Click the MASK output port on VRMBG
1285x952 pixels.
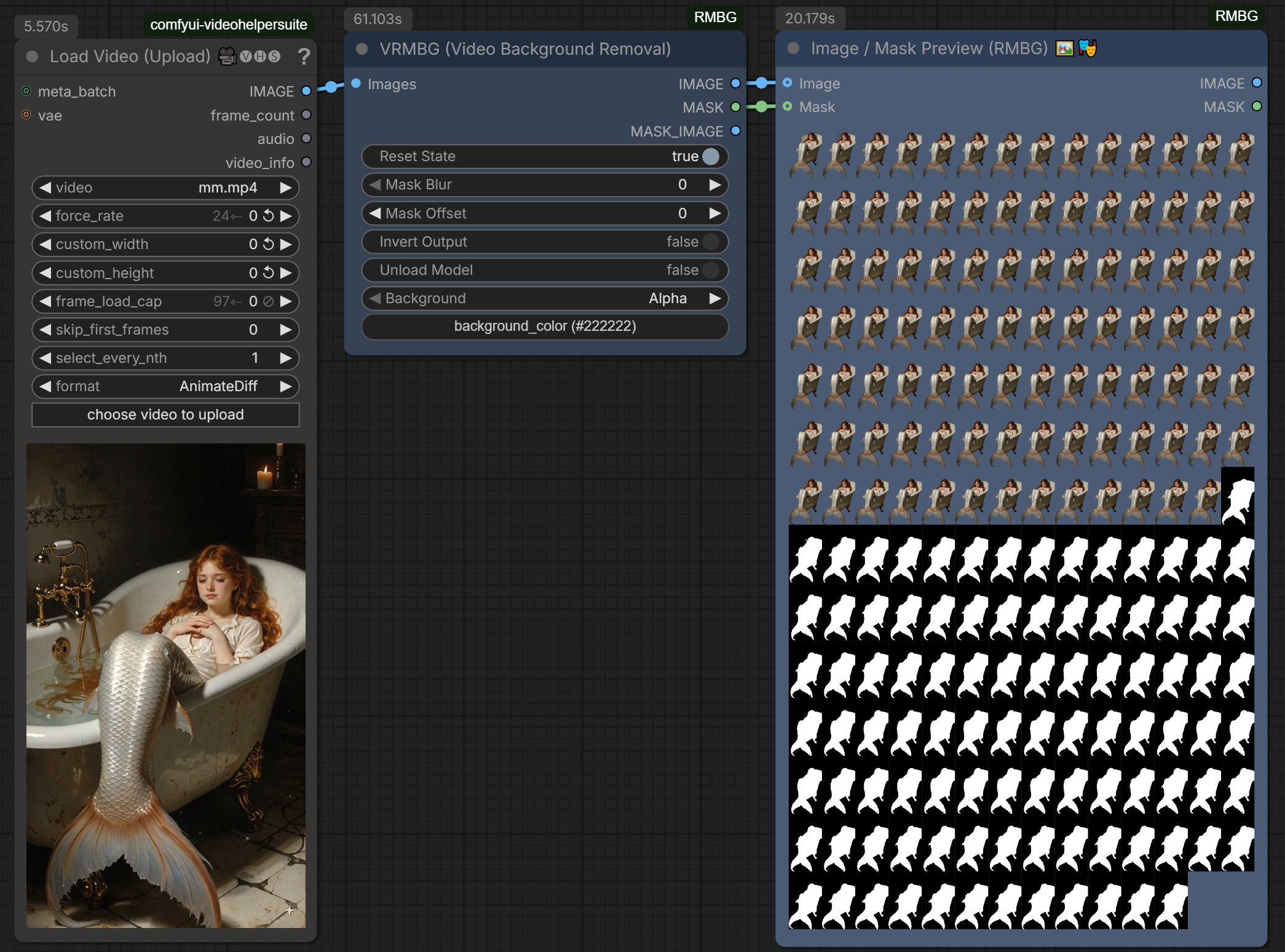click(x=735, y=107)
